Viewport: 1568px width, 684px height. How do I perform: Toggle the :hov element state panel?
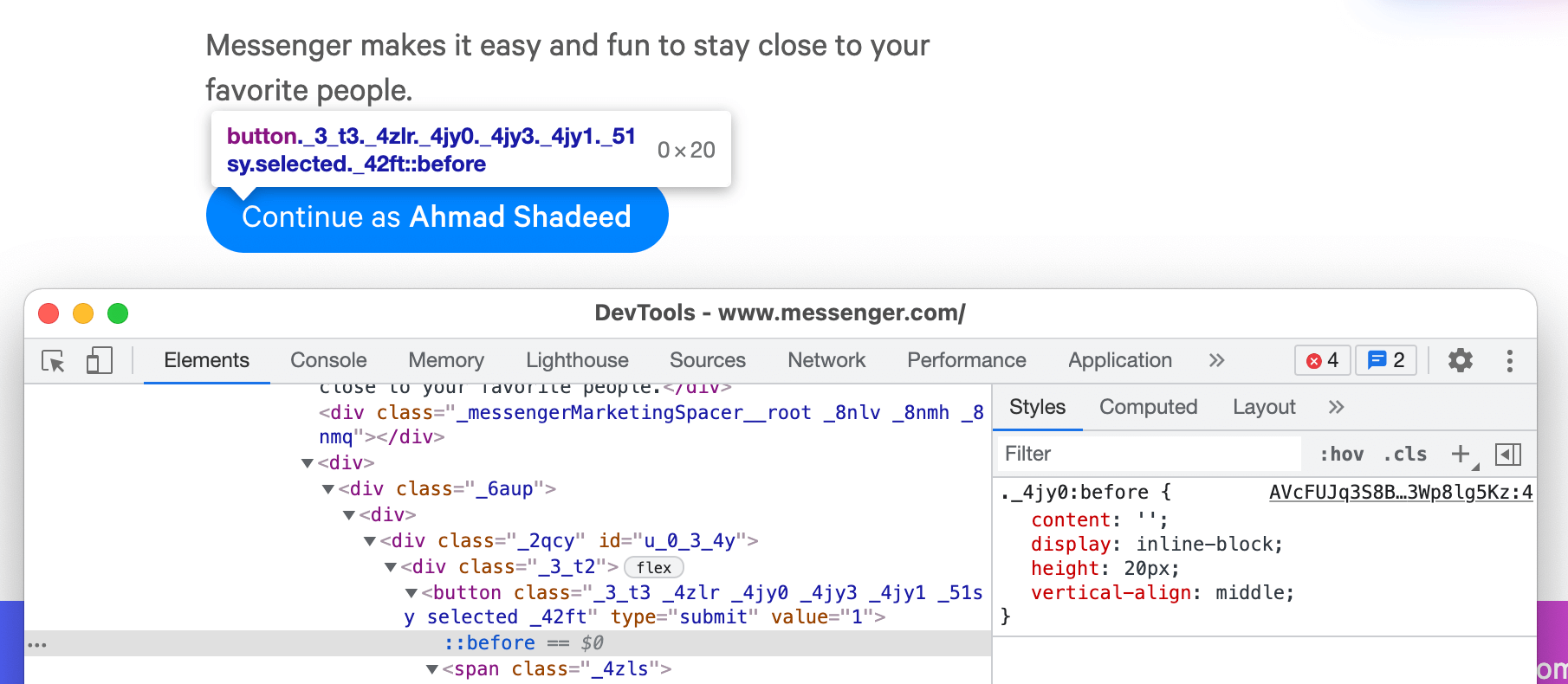pyautogui.click(x=1341, y=454)
